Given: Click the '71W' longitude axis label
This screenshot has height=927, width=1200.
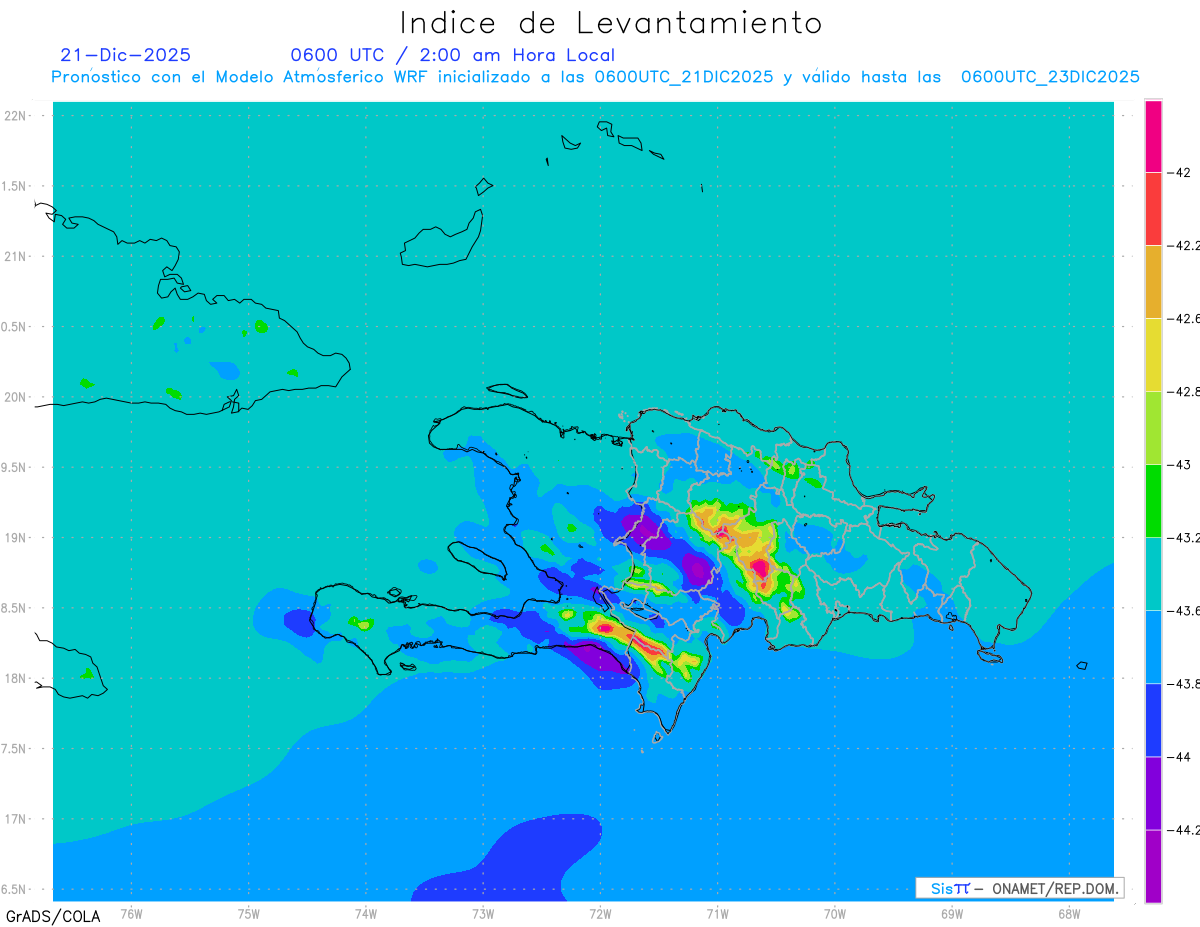Looking at the screenshot, I should (717, 914).
